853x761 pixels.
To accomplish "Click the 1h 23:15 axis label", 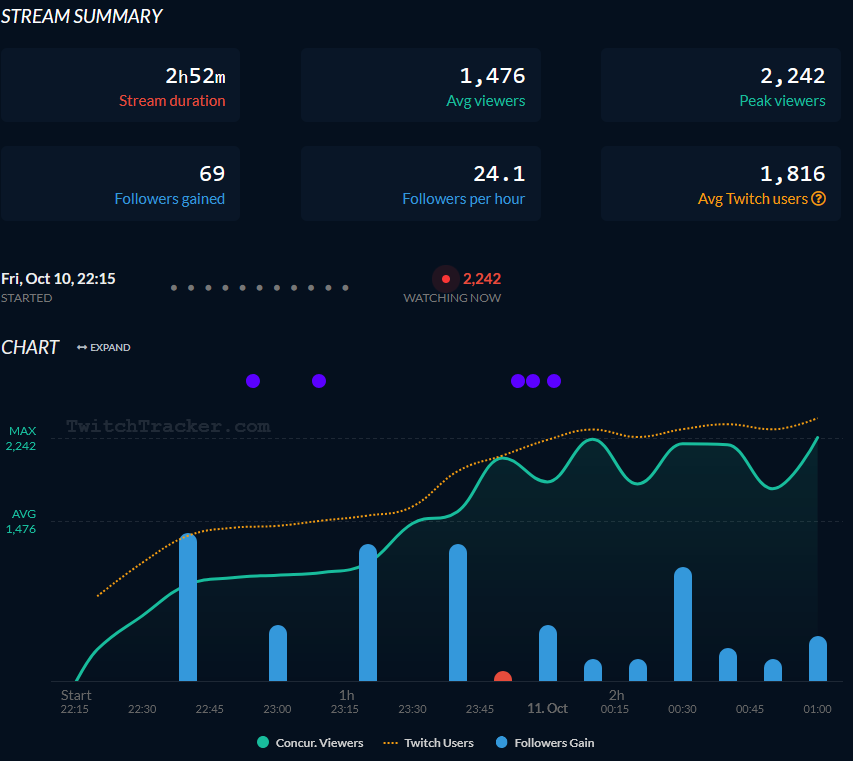I will pyautogui.click(x=345, y=702).
